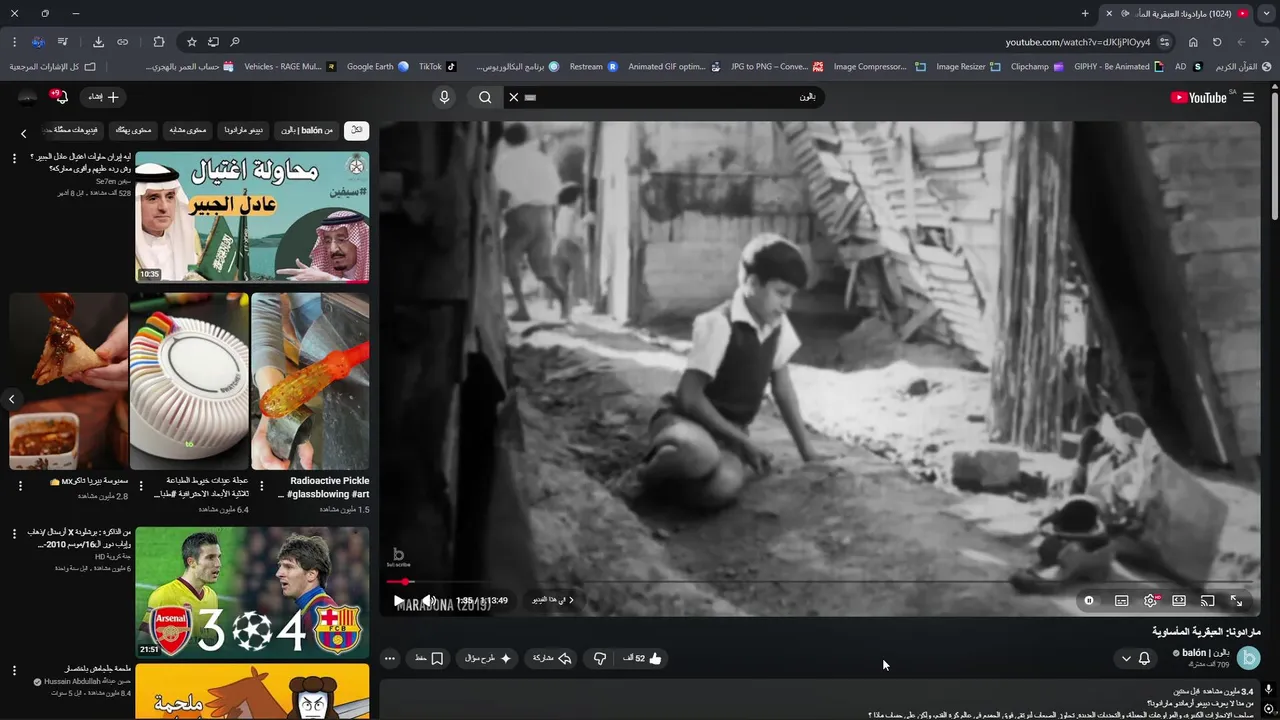Click the address bar youtube.com URL

[x=1078, y=42]
